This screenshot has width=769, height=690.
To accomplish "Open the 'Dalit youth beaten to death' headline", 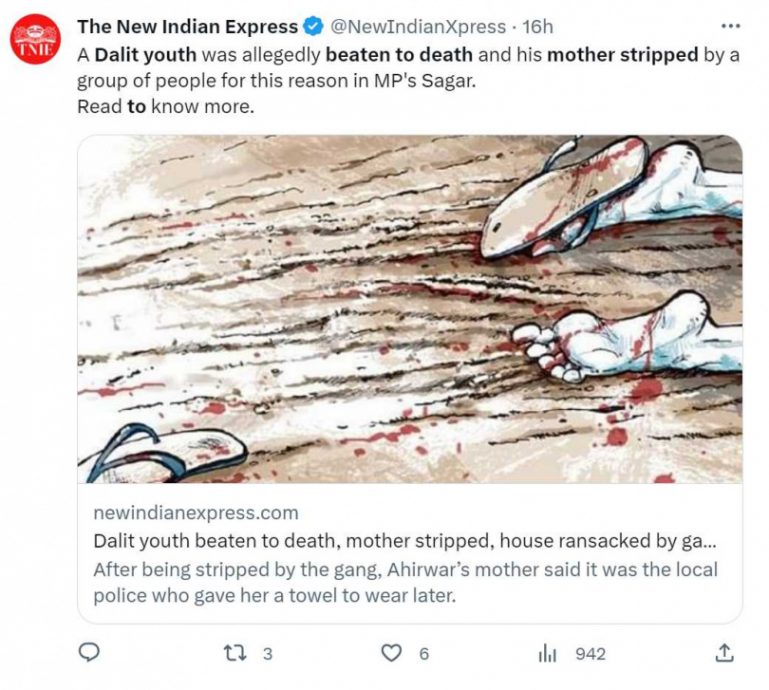I will (x=403, y=541).
